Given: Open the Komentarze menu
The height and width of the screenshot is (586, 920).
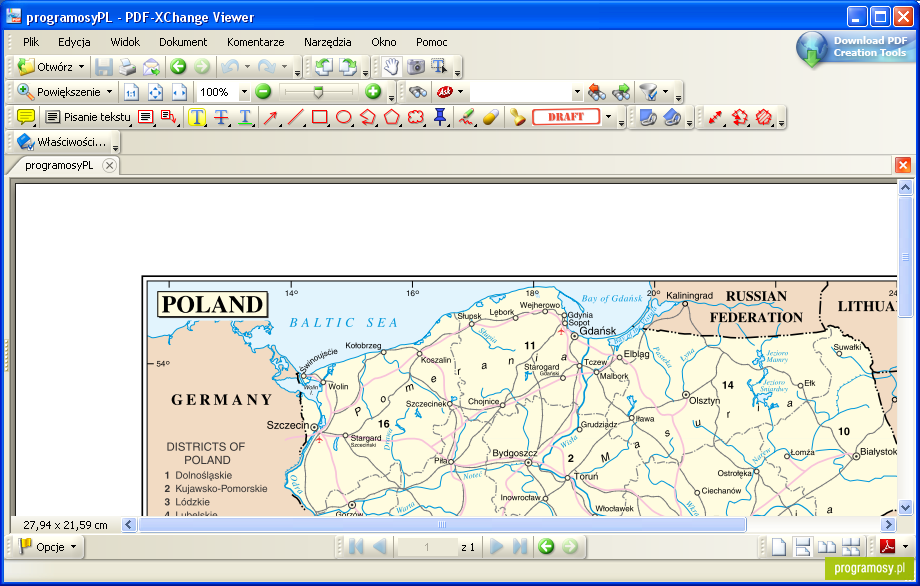Looking at the screenshot, I should point(256,42).
